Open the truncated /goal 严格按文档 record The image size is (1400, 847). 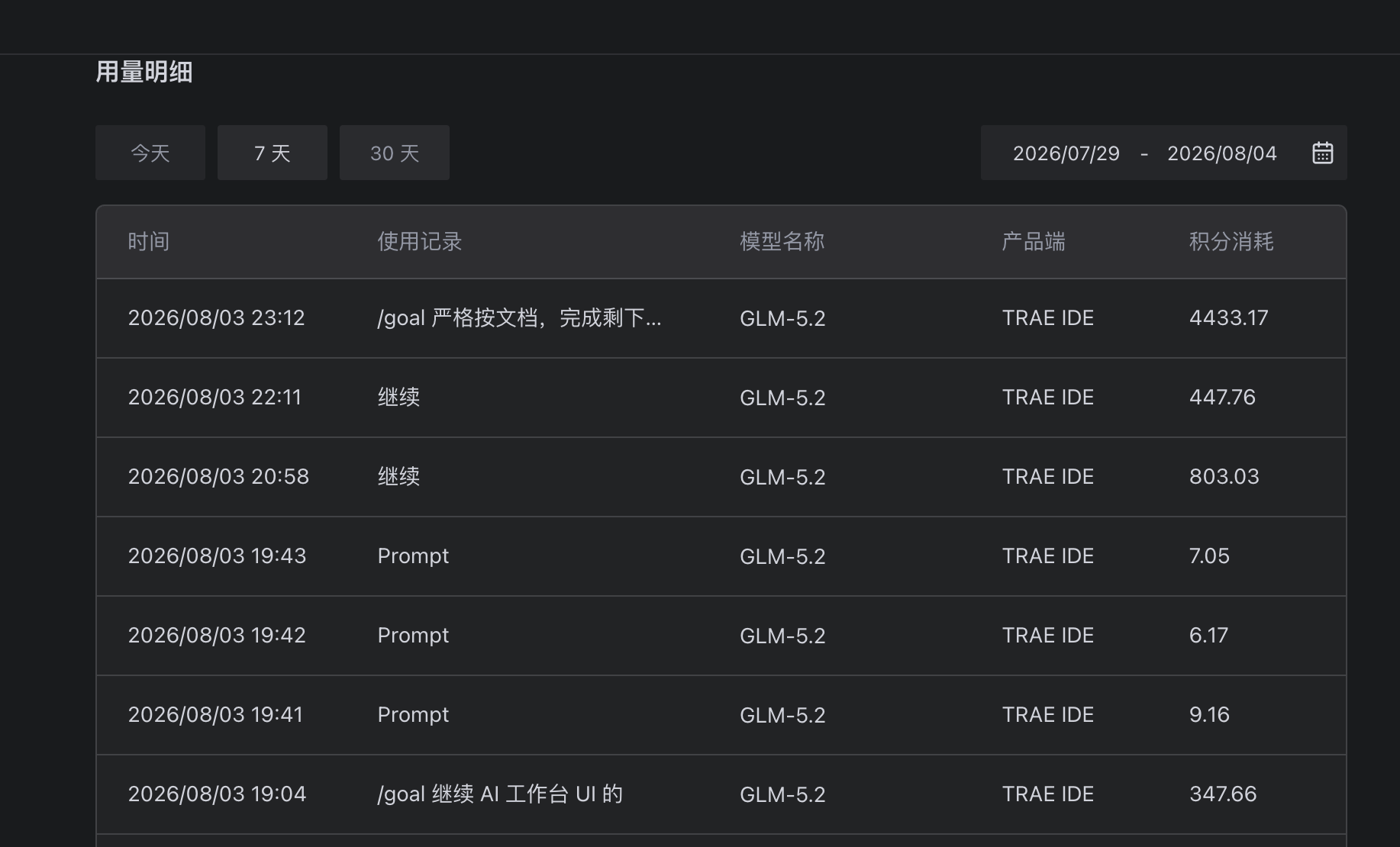click(x=519, y=318)
